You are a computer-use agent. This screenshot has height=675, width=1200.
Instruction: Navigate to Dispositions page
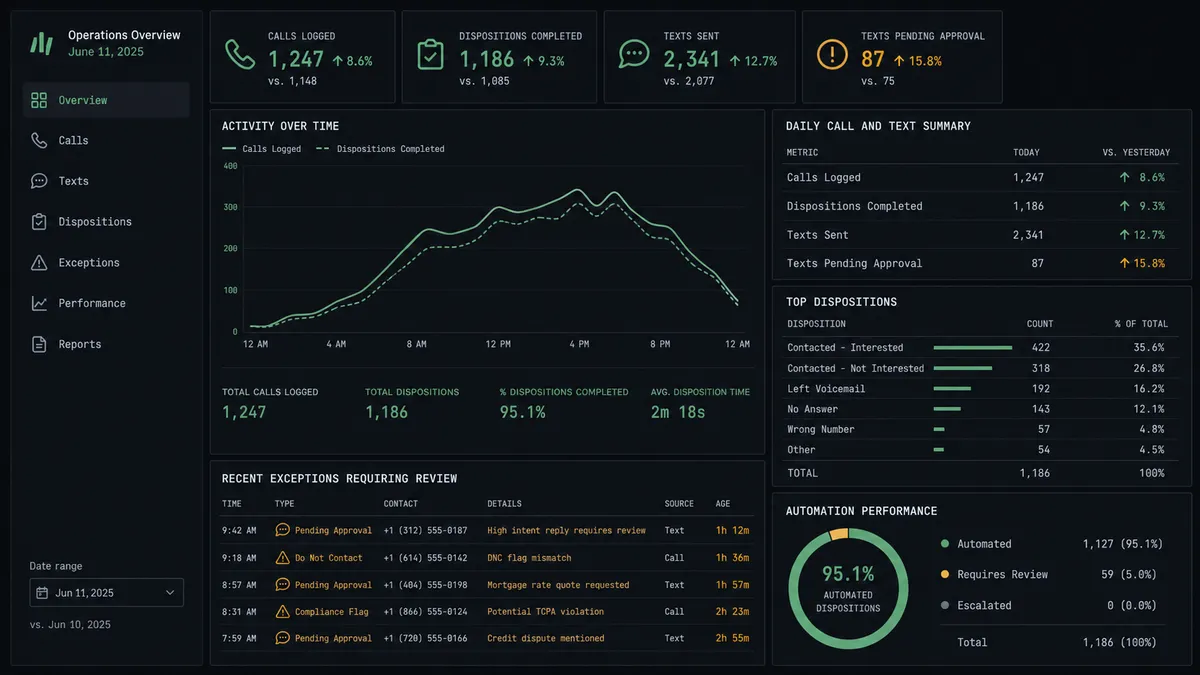[x=106, y=222]
